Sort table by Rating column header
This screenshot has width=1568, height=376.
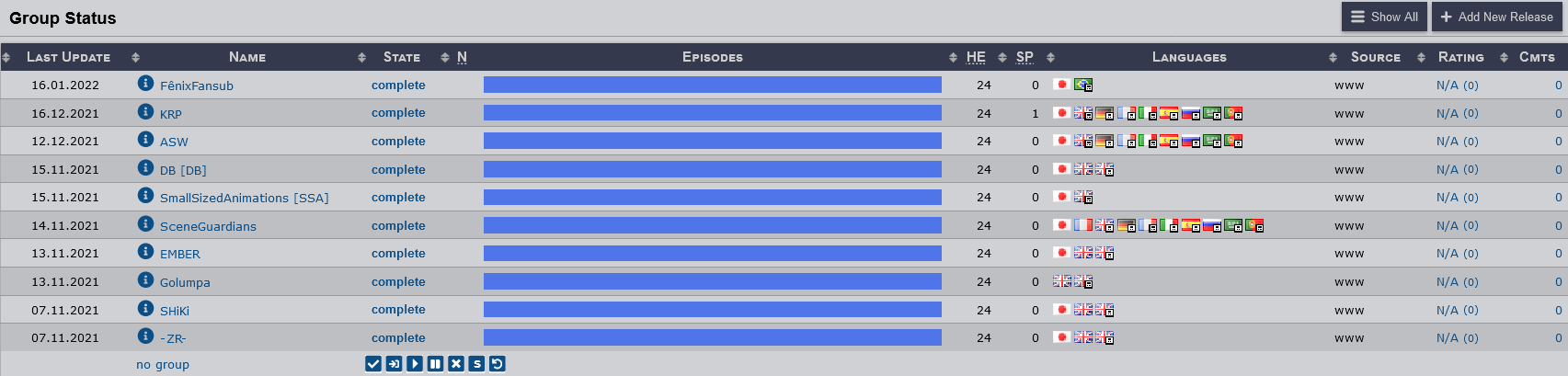1461,57
